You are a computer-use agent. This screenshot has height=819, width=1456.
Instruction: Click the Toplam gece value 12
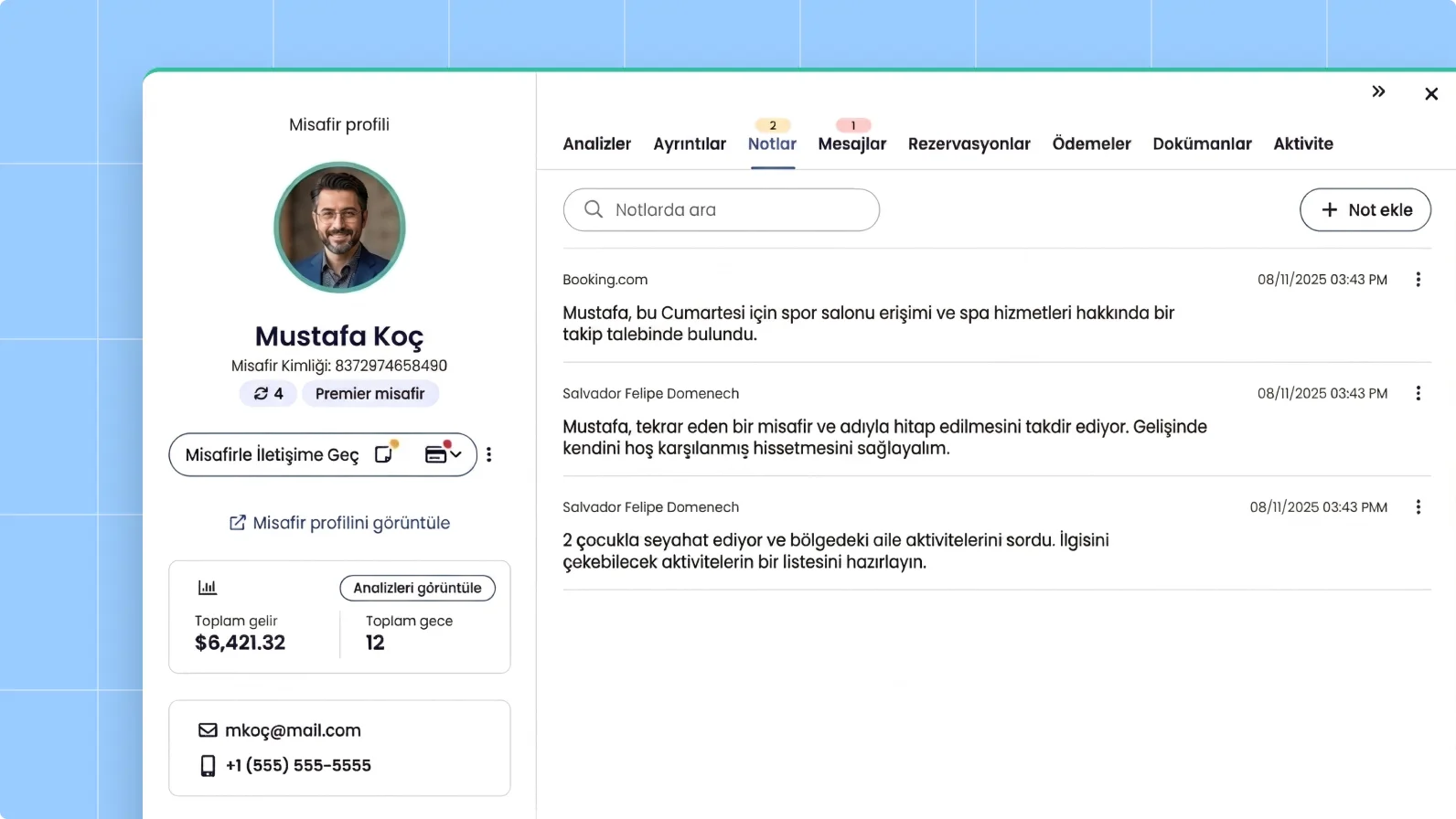point(375,643)
